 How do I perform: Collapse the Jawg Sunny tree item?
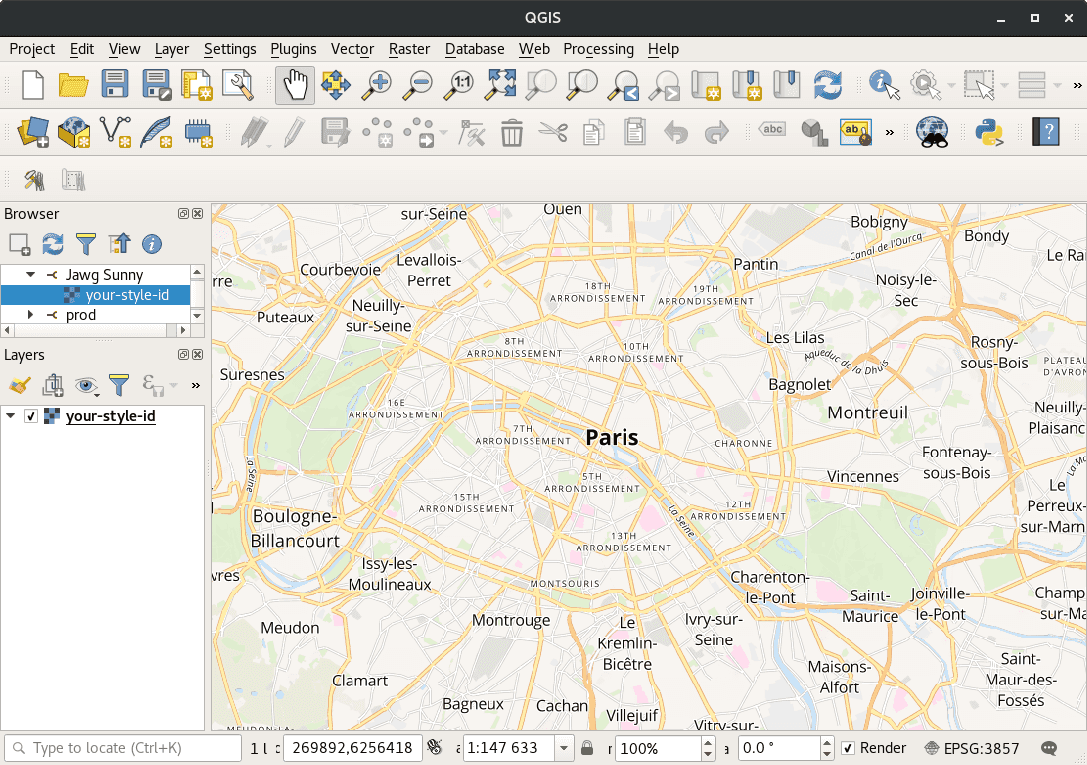[29, 274]
